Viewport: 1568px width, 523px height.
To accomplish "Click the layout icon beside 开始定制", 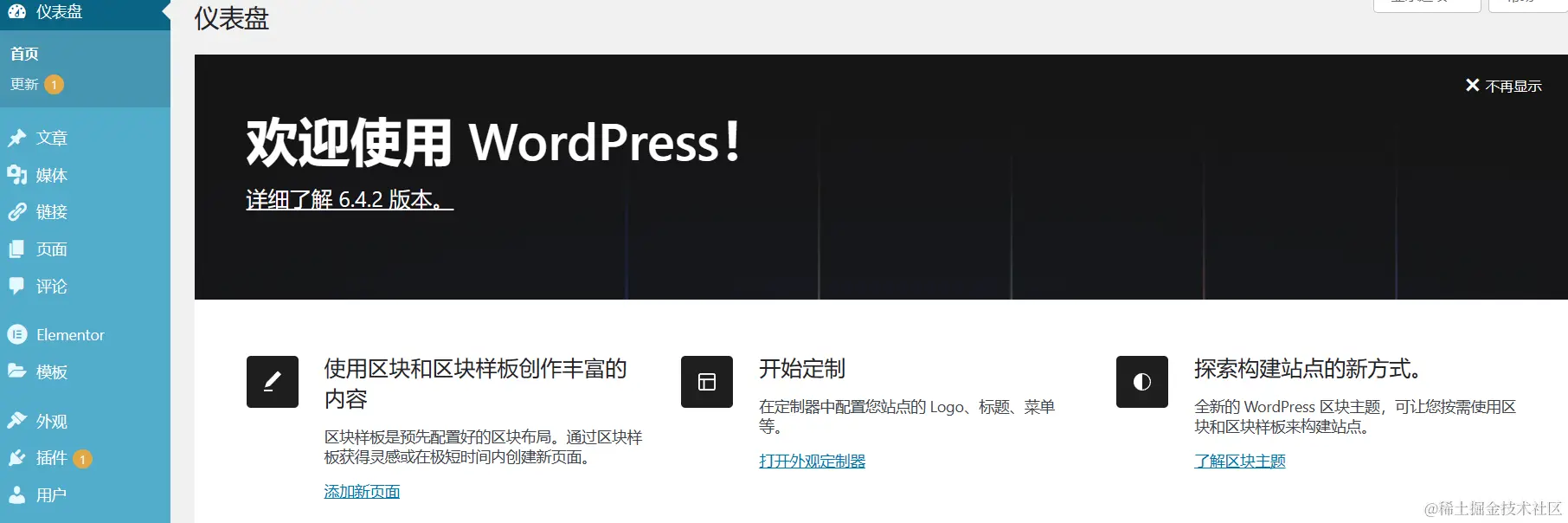I will [707, 382].
